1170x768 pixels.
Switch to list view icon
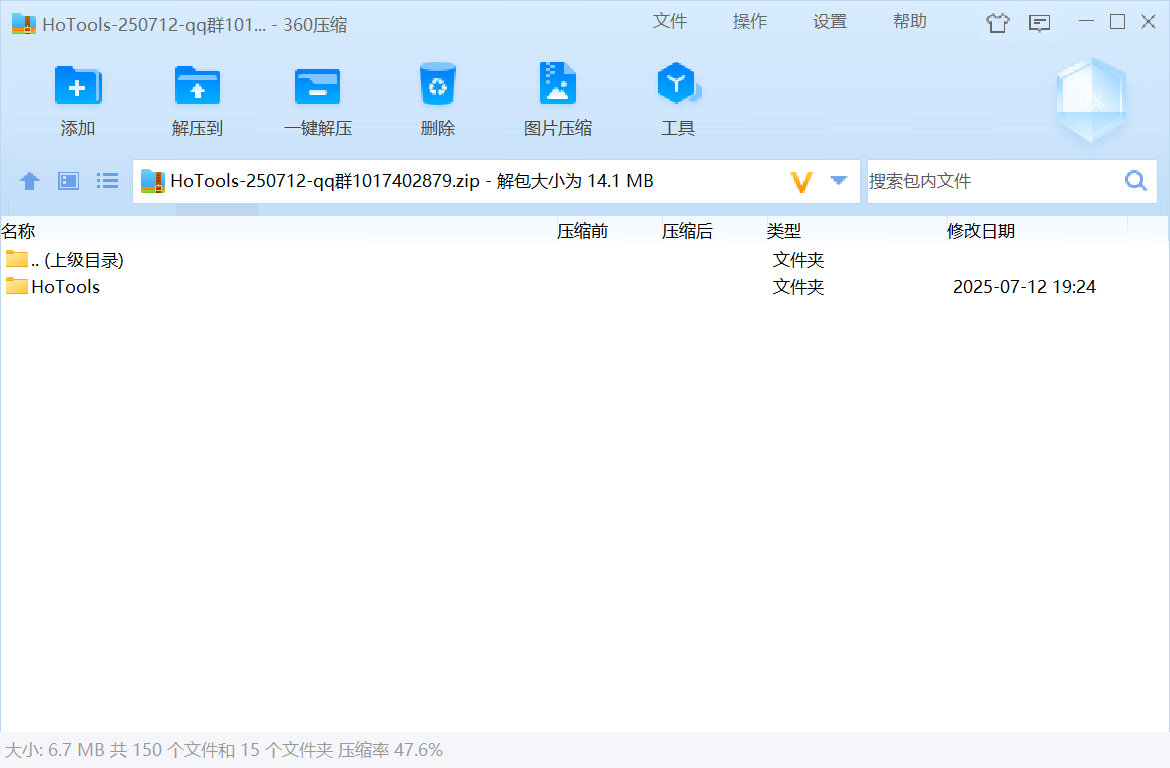tap(107, 181)
